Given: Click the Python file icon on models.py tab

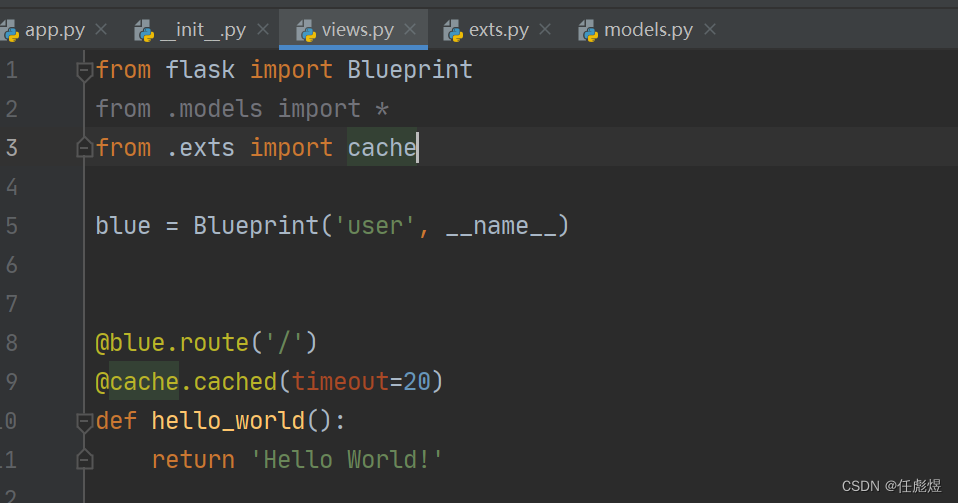Looking at the screenshot, I should pyautogui.click(x=588, y=30).
